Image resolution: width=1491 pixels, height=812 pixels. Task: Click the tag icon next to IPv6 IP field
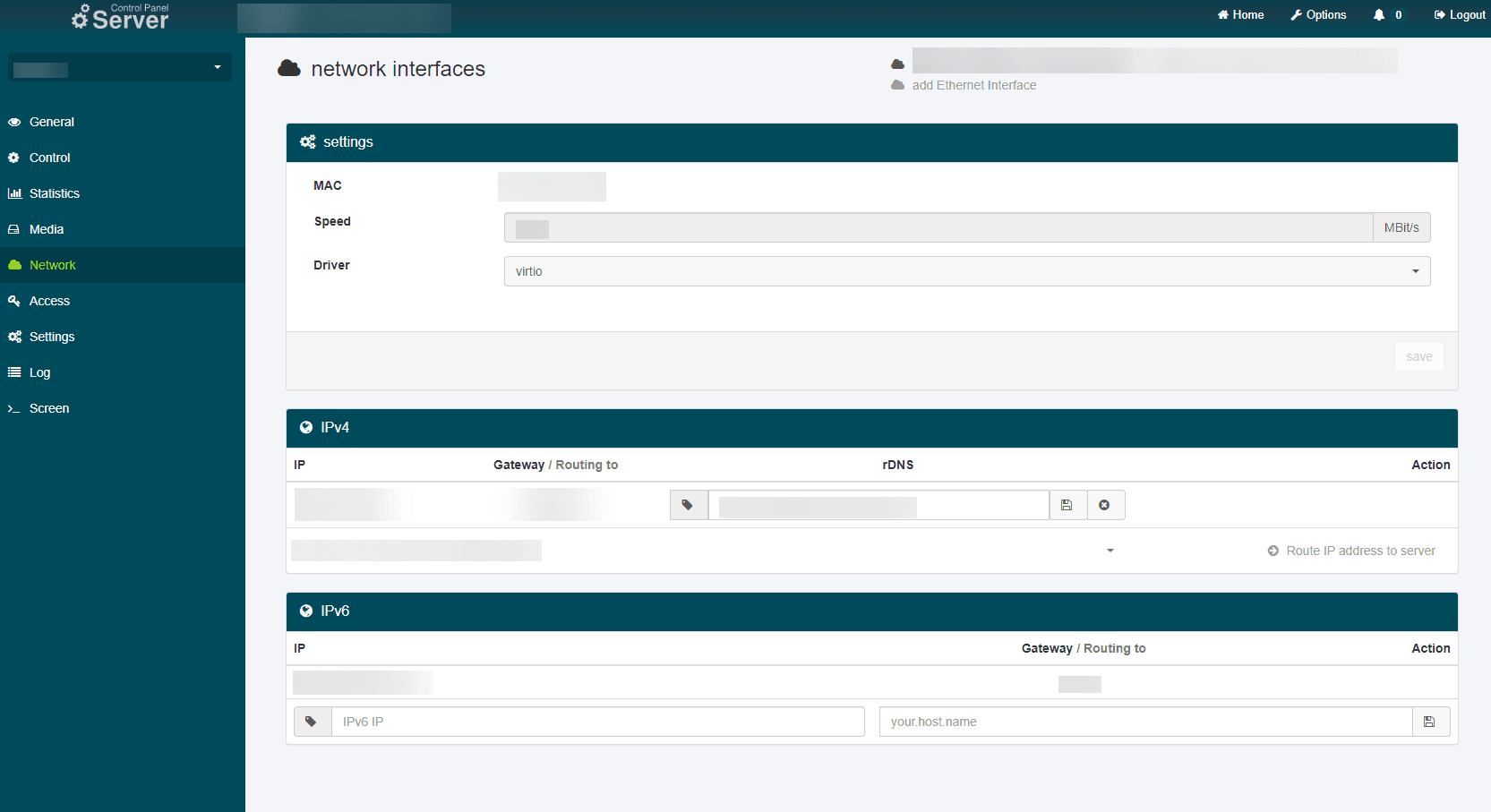313,721
